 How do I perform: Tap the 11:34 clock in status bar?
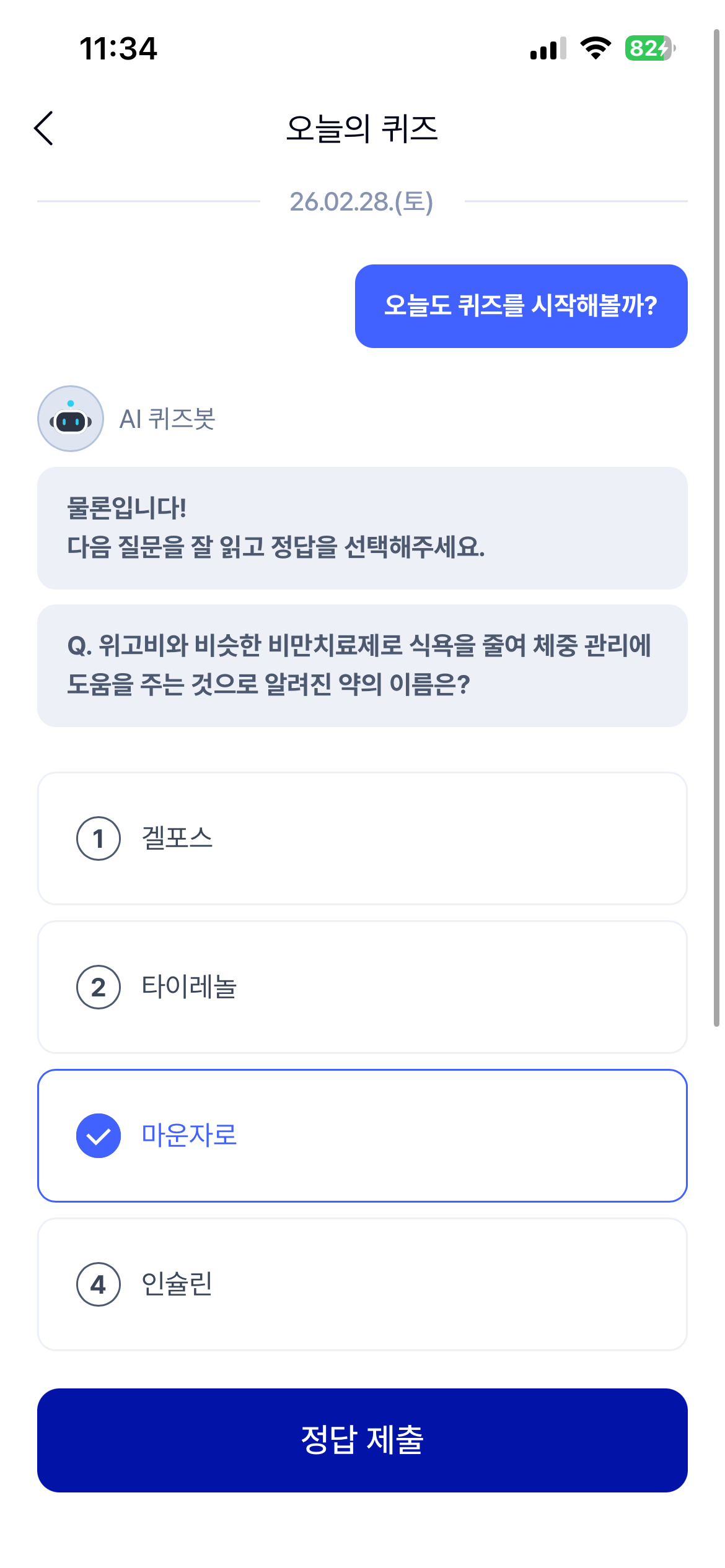118,48
